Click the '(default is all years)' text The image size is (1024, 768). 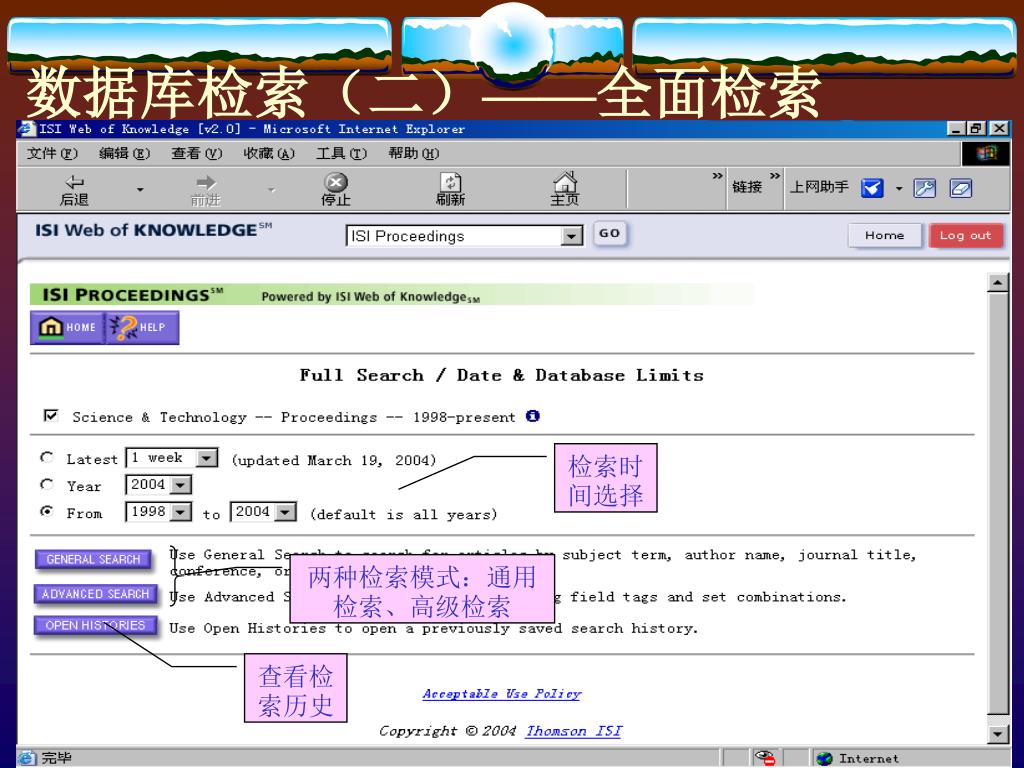click(404, 515)
